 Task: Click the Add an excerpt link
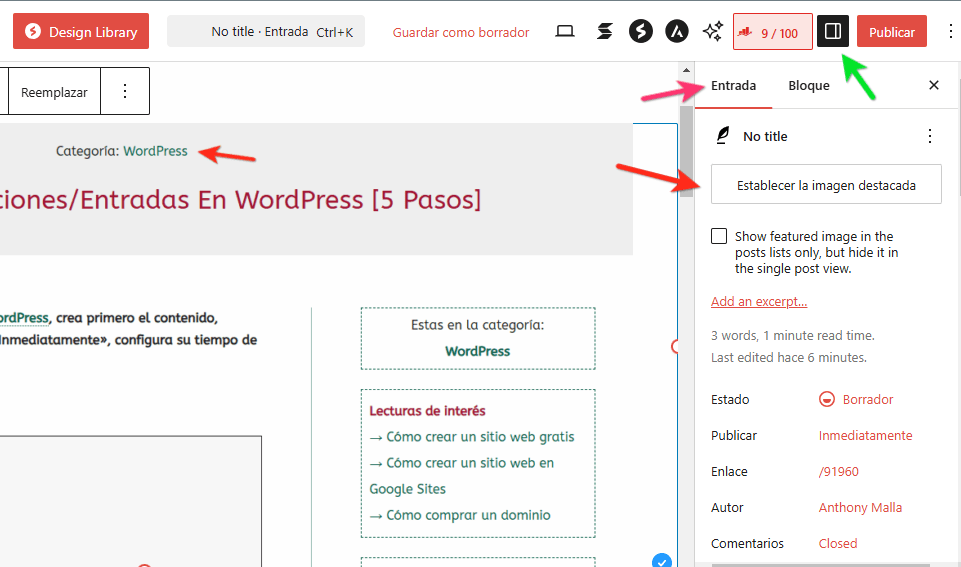759,302
